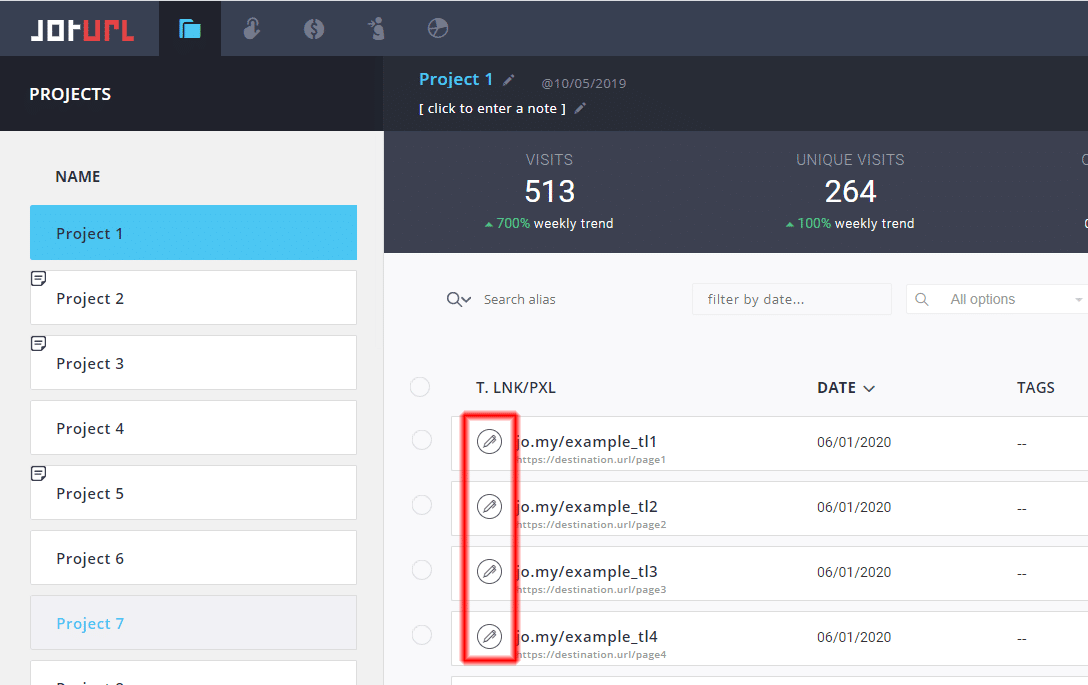
Task: Click the "click to enter a note" text
Action: click(492, 108)
